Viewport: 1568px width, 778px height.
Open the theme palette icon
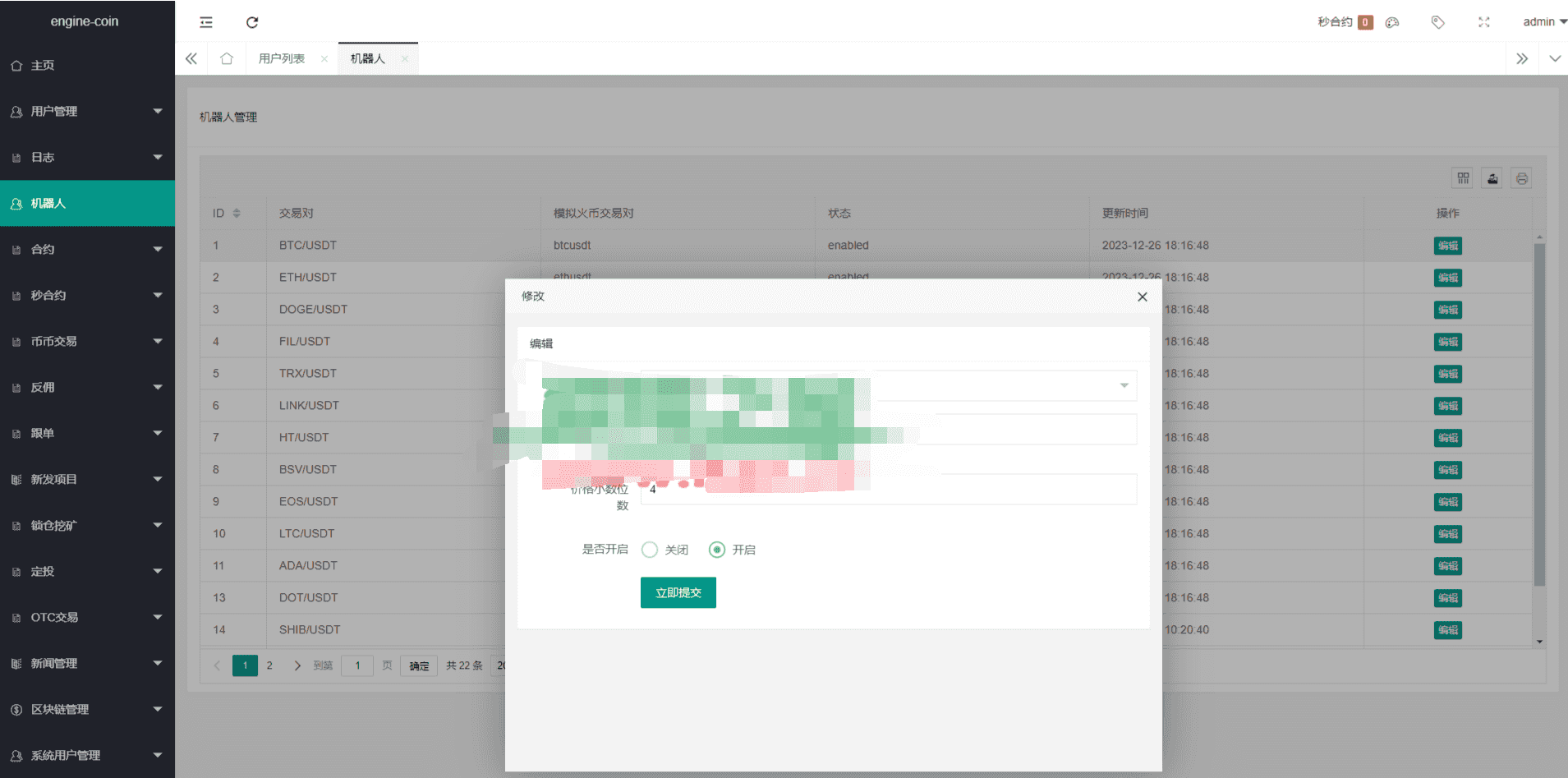coord(1392,22)
